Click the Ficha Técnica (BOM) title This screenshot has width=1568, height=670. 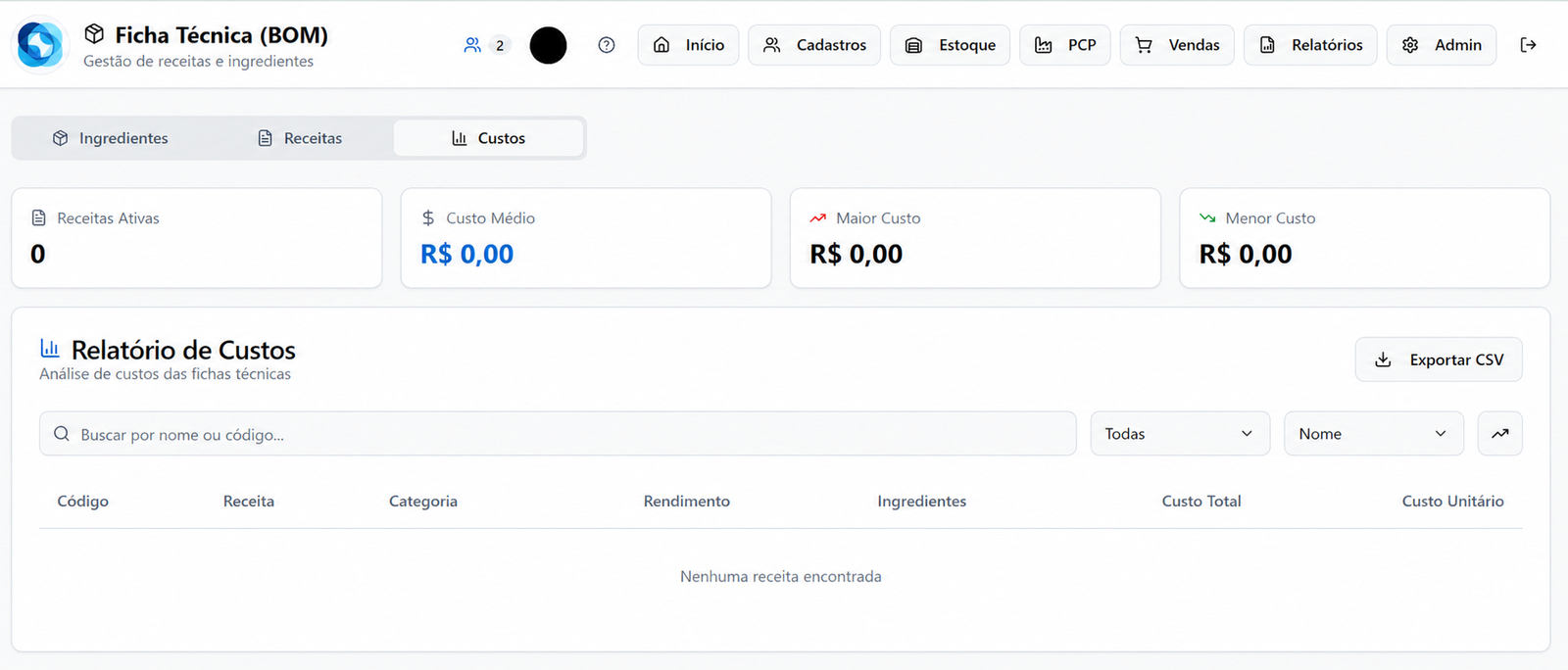(221, 35)
